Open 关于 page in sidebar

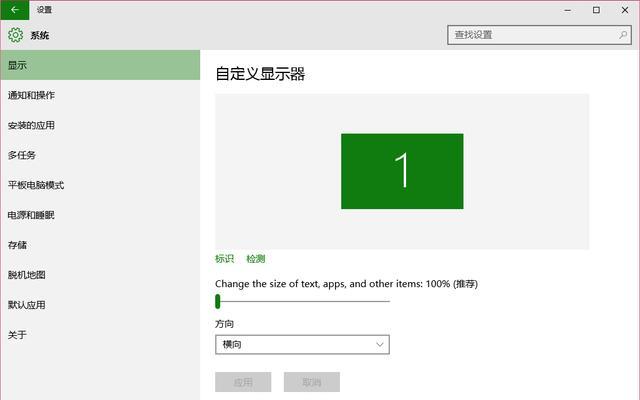(100, 335)
